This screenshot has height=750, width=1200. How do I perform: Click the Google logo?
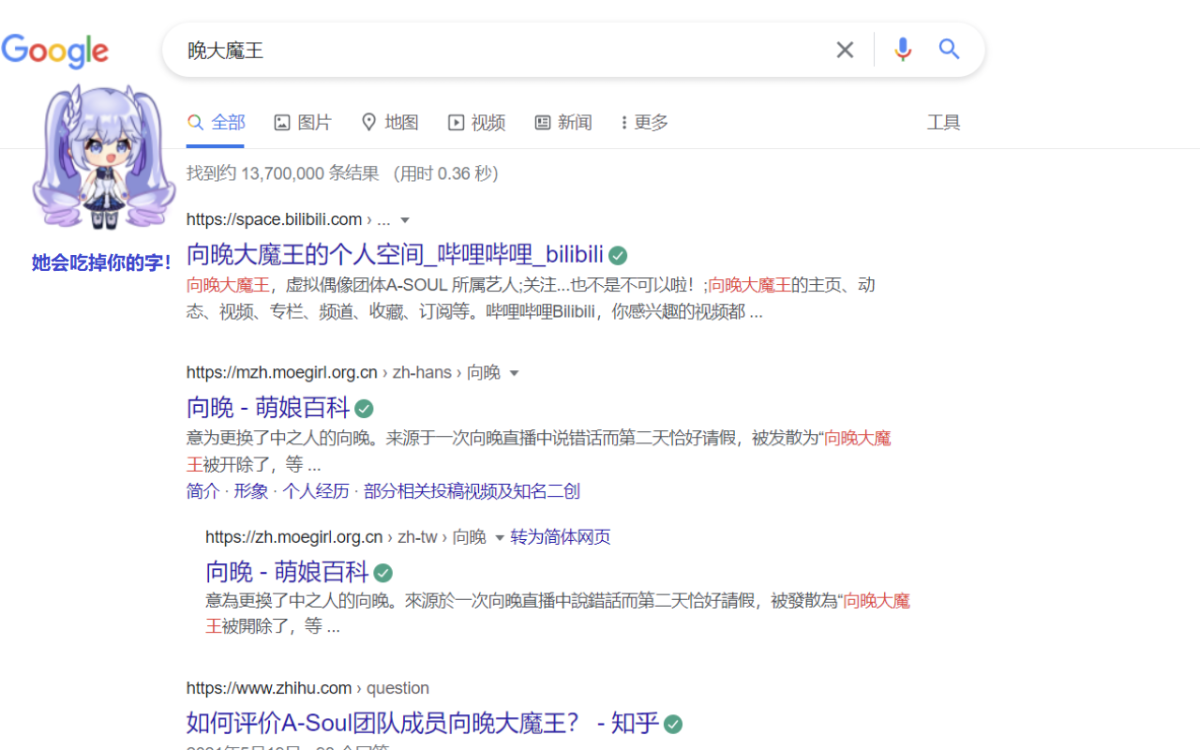(55, 50)
